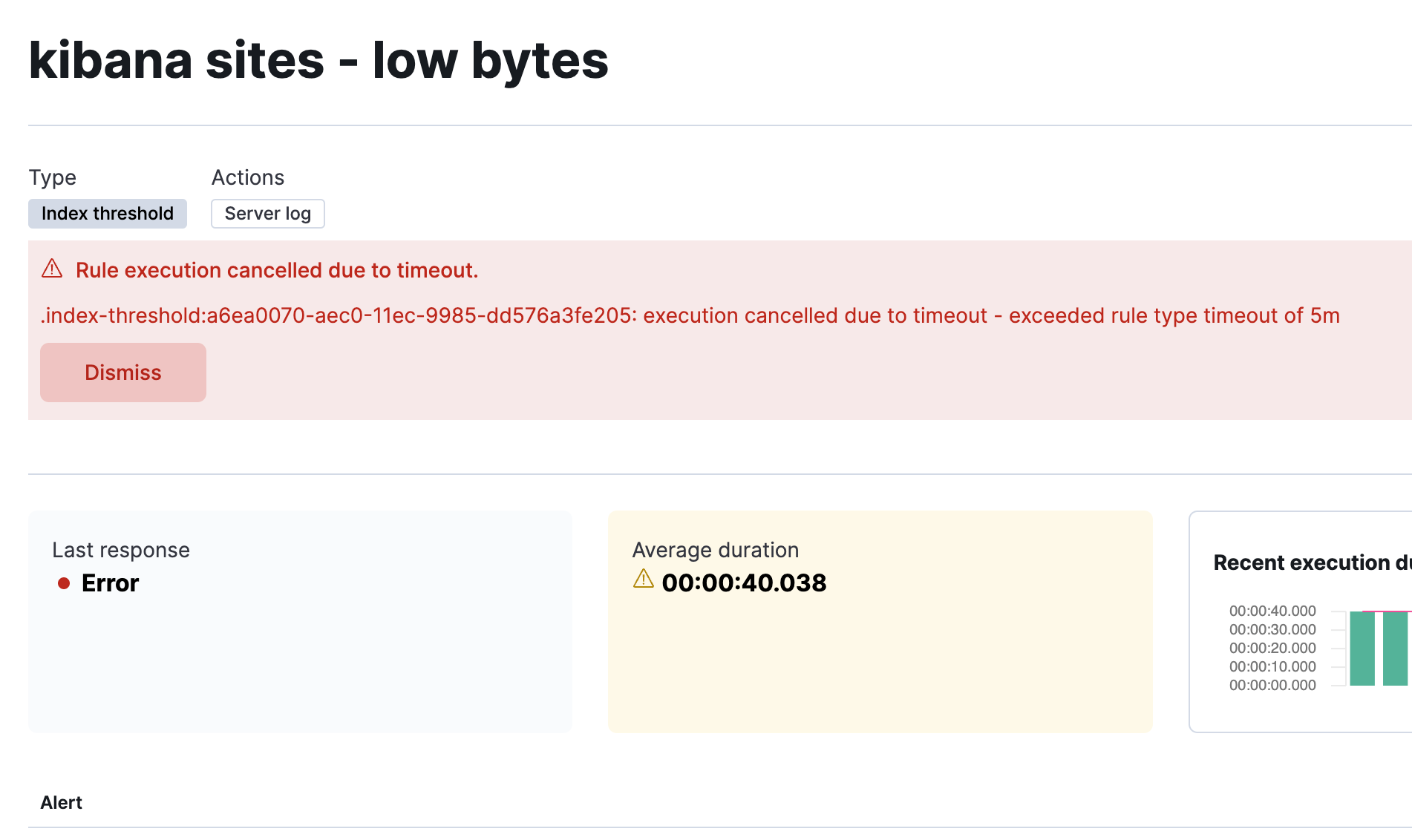Viewport: 1412px width, 840px height.
Task: Select the Index threshold type badge
Action: (107, 214)
